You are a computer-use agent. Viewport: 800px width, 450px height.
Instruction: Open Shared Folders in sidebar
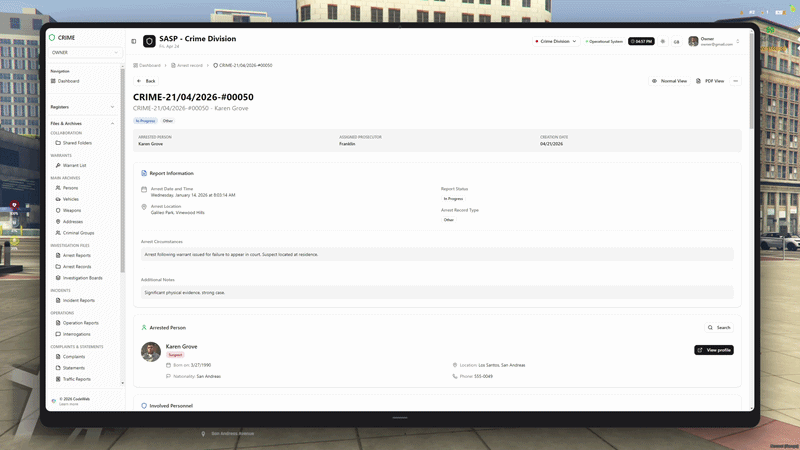click(x=77, y=143)
